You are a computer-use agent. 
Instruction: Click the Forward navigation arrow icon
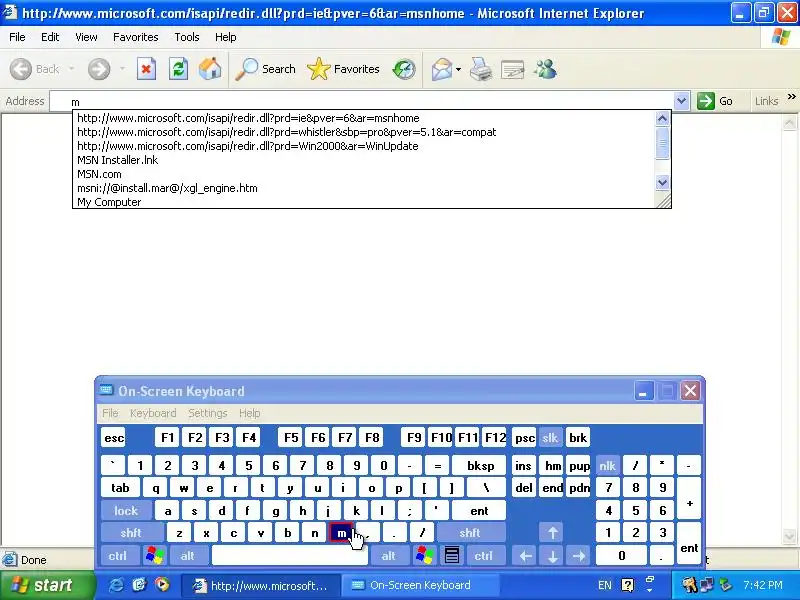pyautogui.click(x=99, y=69)
